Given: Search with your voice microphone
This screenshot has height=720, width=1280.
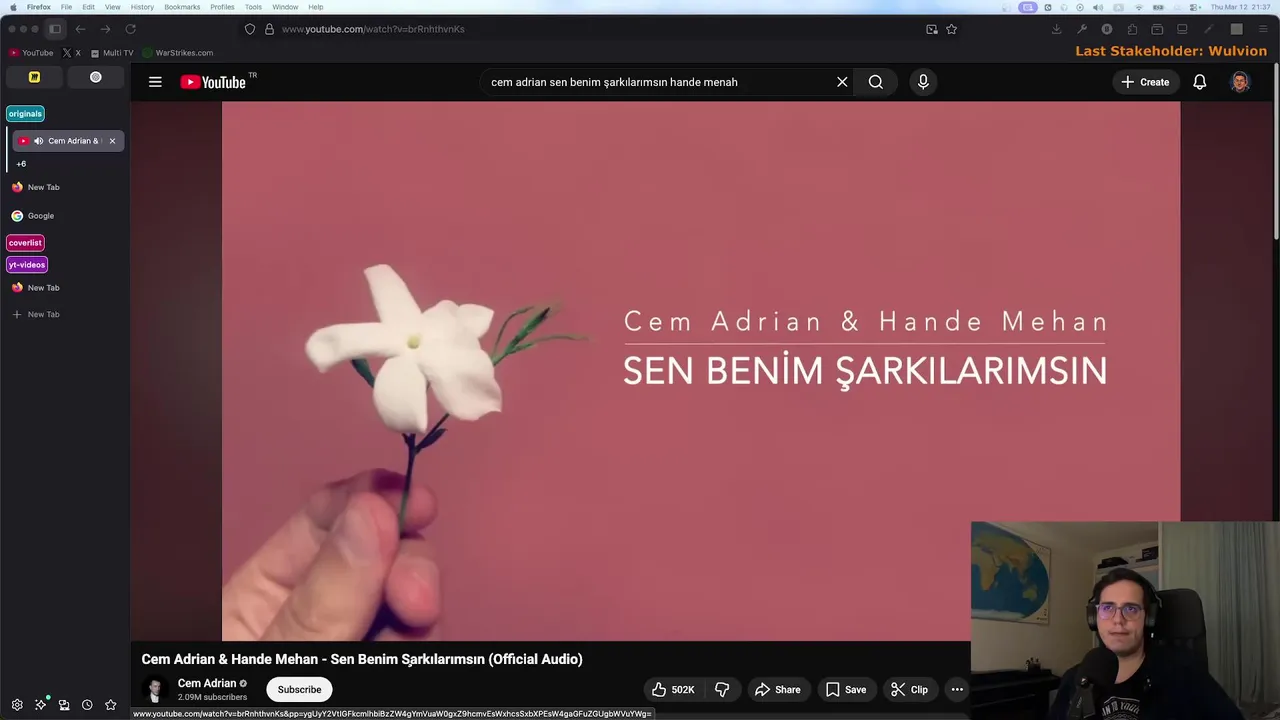Looking at the screenshot, I should (x=923, y=82).
